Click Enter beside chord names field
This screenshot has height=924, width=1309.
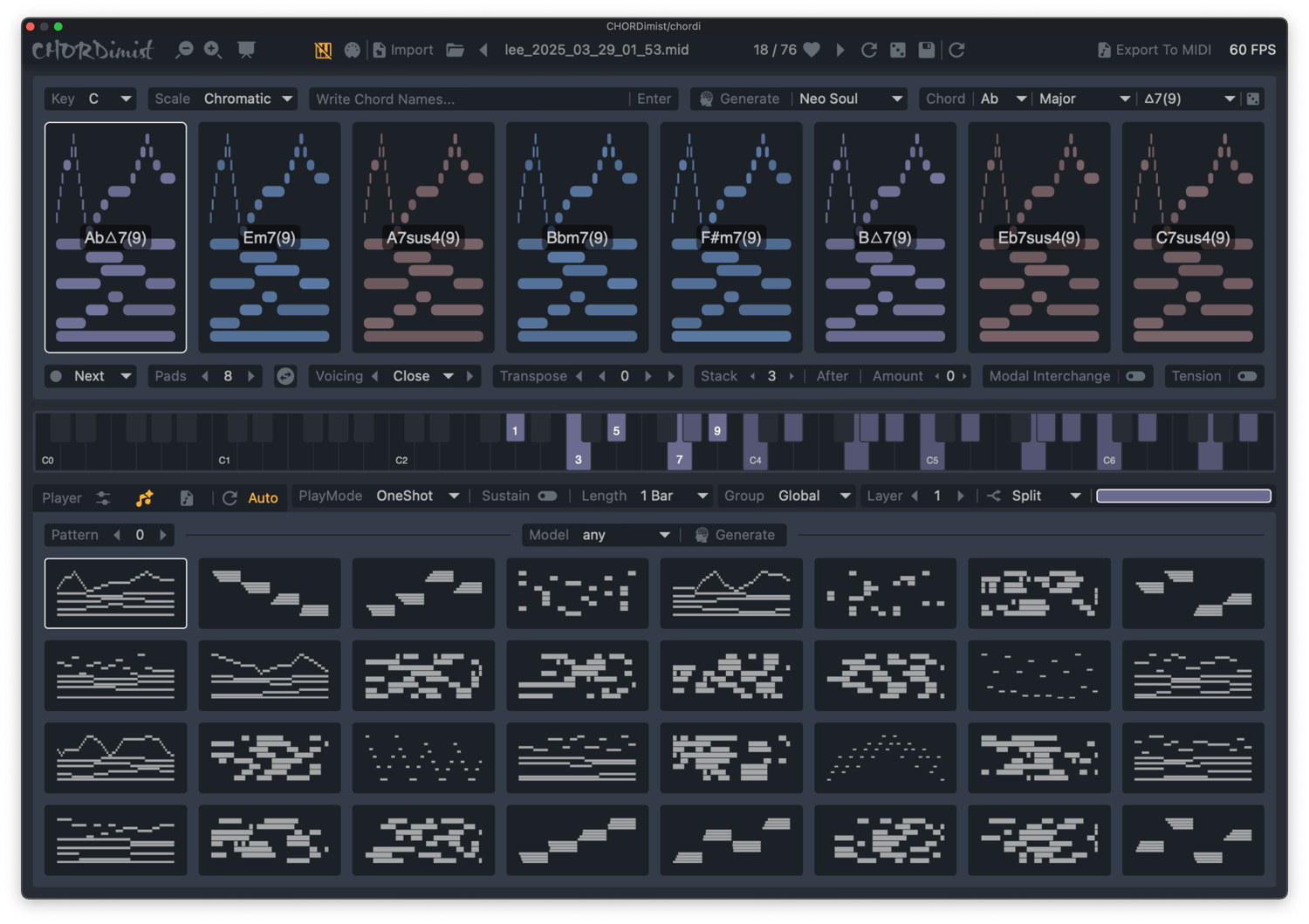pos(654,99)
